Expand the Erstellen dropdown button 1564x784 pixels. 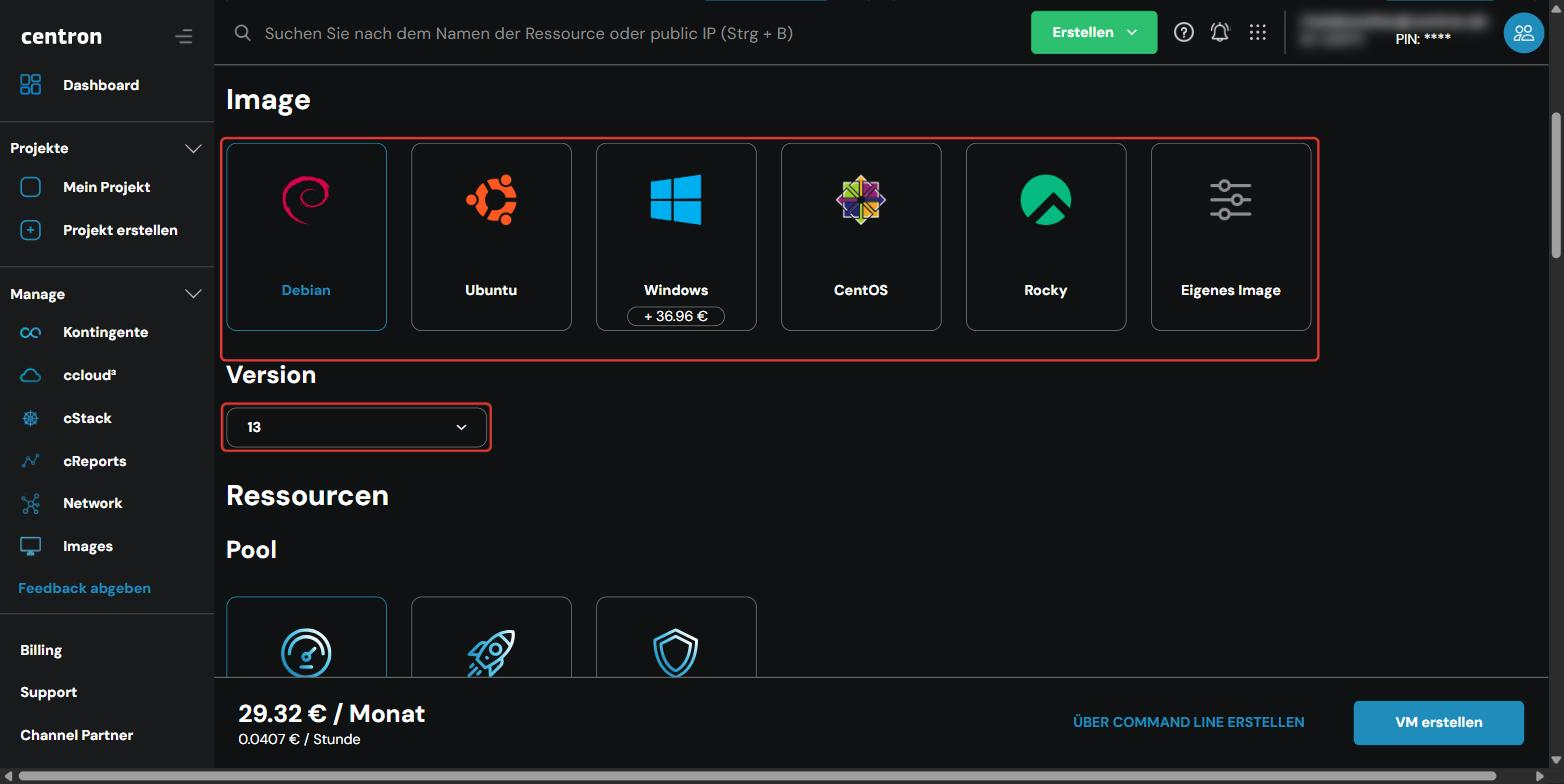[1094, 32]
